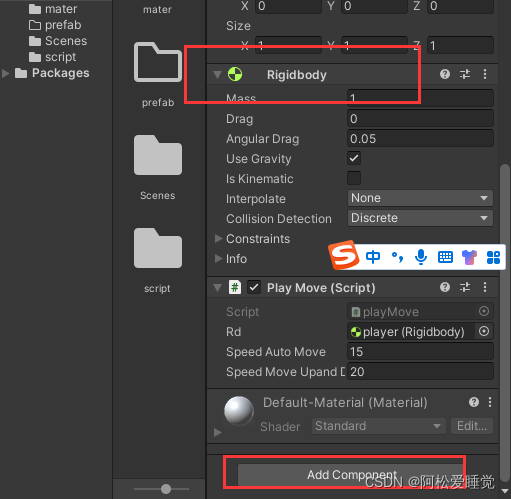Select script folder in project tree
The image size is (511, 499).
52,57
